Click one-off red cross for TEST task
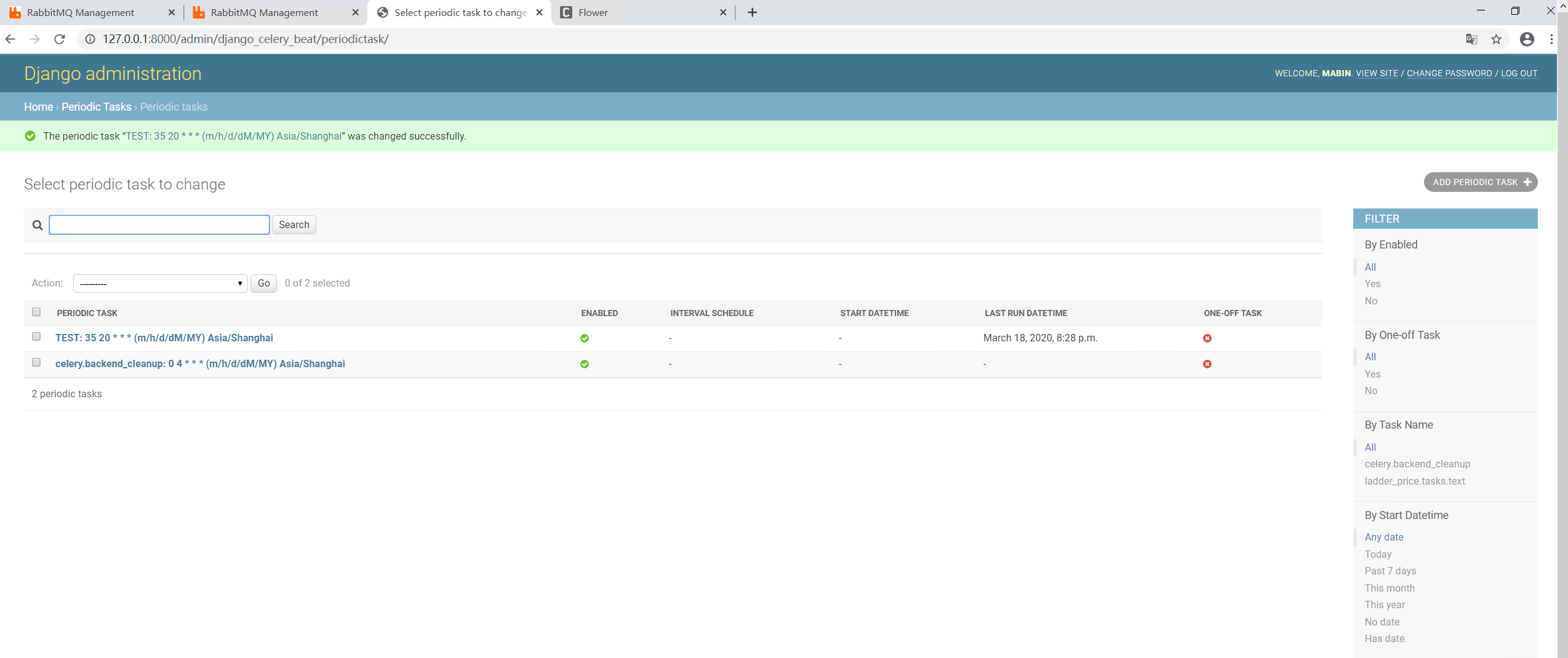The width and height of the screenshot is (1568, 658). tap(1207, 338)
